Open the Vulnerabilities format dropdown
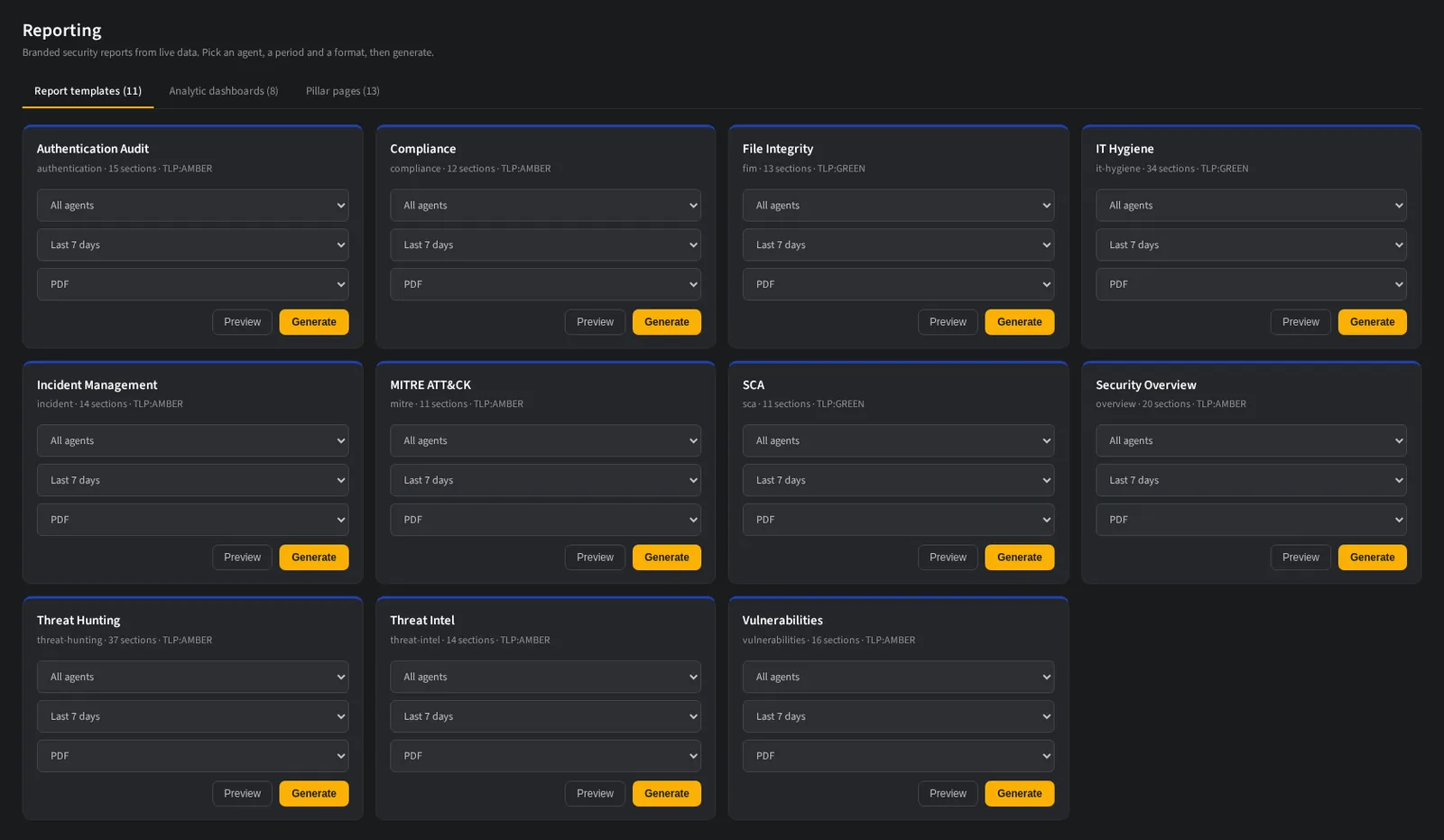This screenshot has width=1444, height=840. pos(899,756)
